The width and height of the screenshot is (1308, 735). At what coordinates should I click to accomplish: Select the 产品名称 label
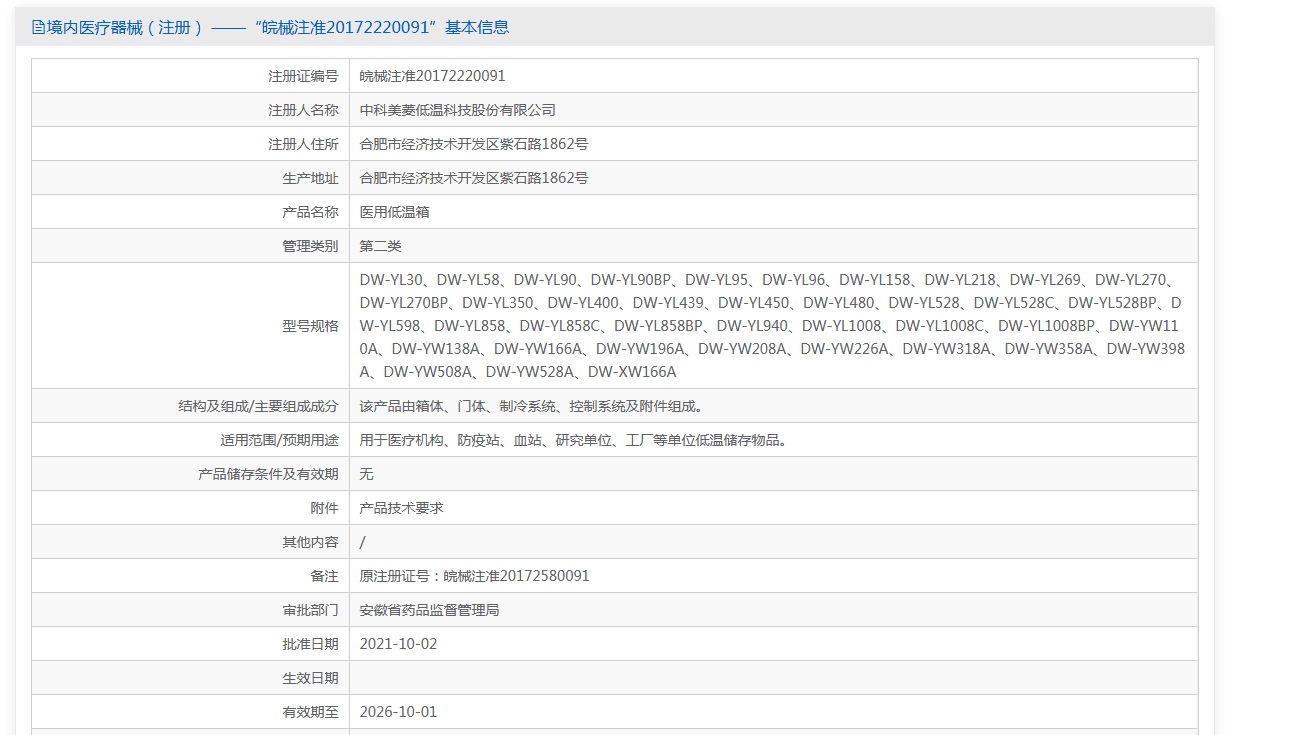(x=310, y=212)
